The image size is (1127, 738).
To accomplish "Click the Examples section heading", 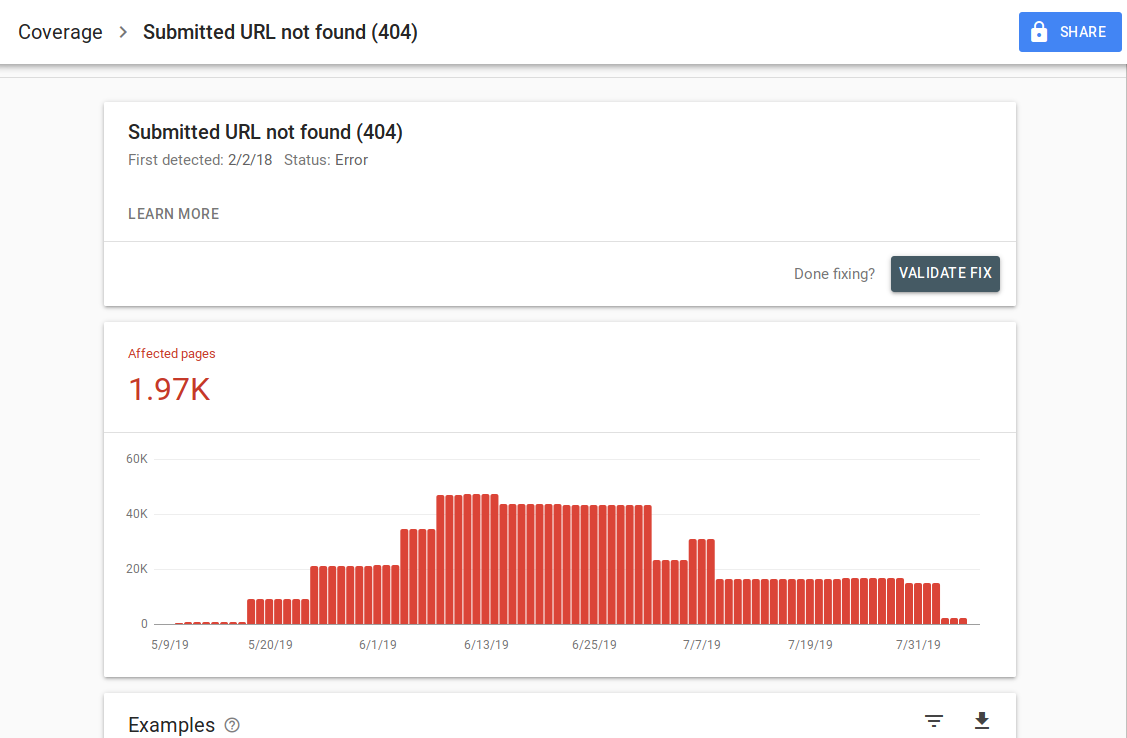I will [x=171, y=725].
